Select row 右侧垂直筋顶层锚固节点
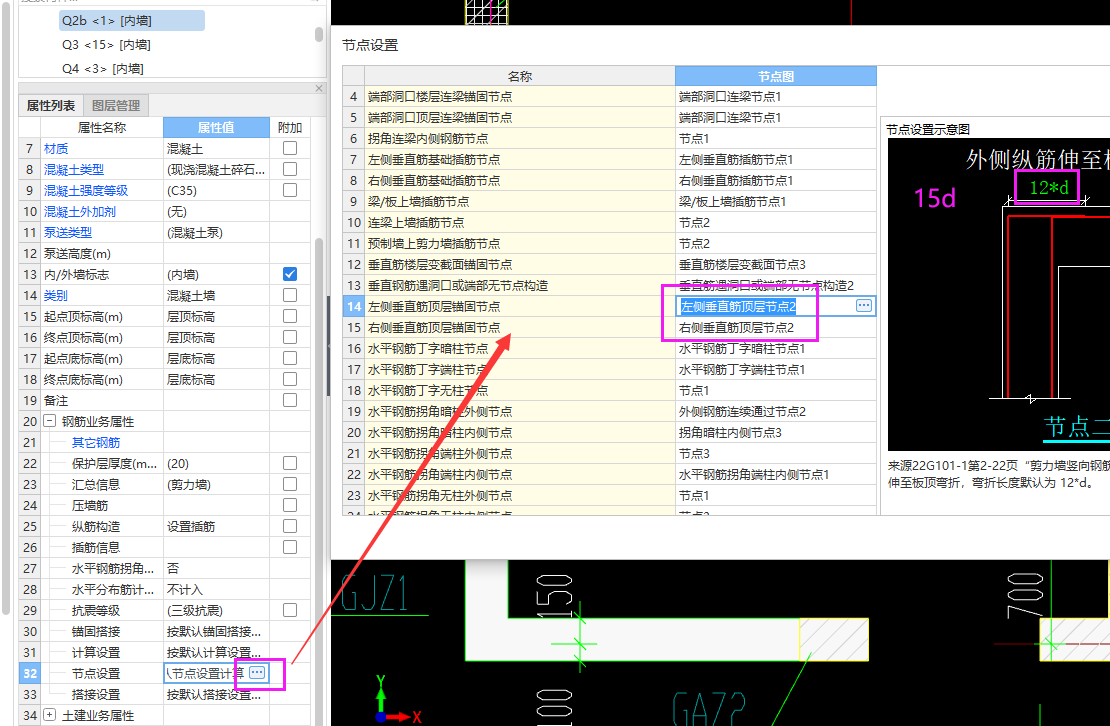This screenshot has height=726, width=1110. click(x=520, y=327)
